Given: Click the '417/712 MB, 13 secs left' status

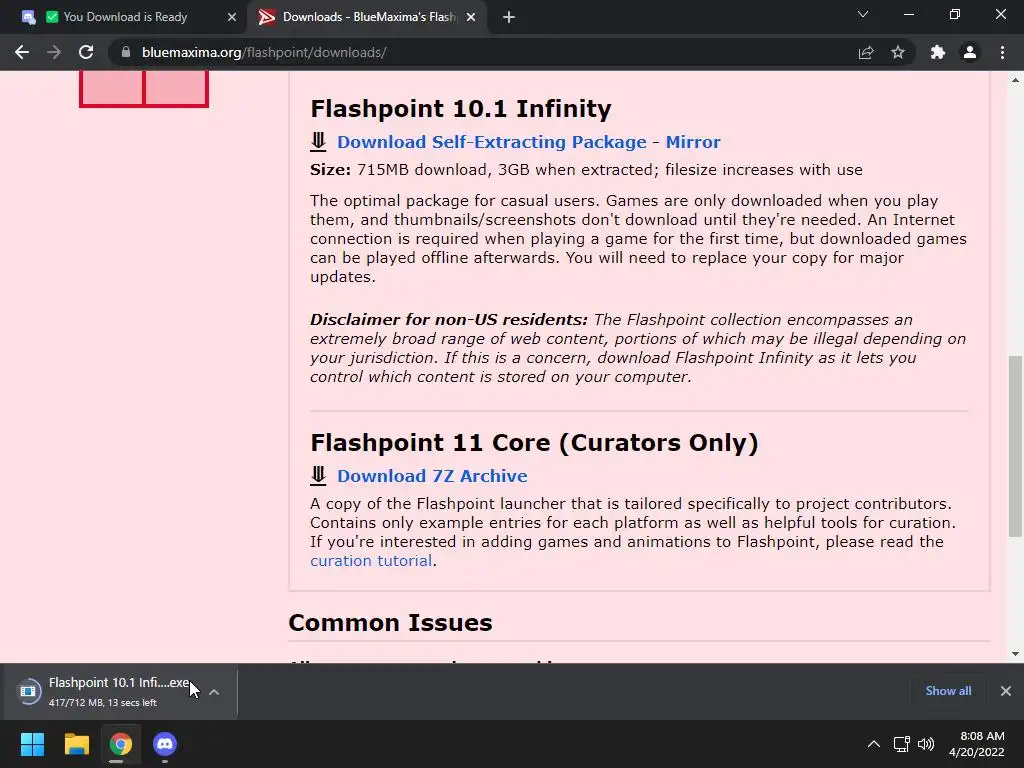Looking at the screenshot, I should coord(103,703).
